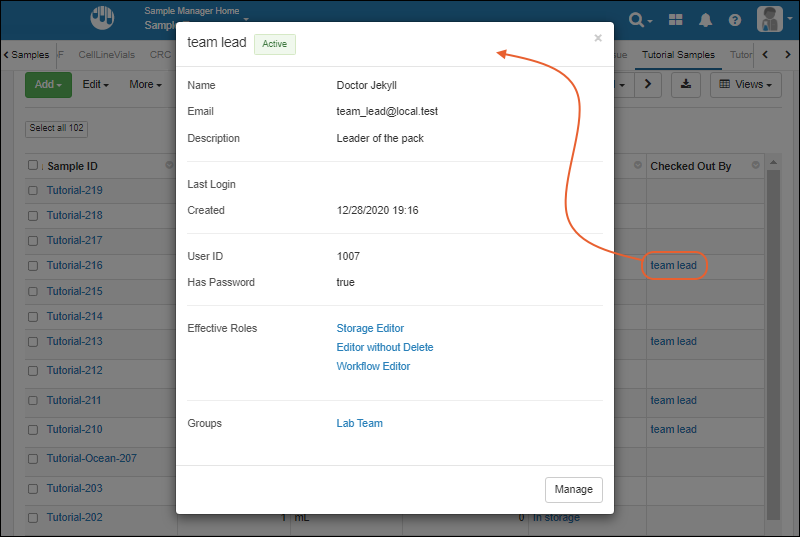The height and width of the screenshot is (537, 800).
Task: Select the checkbox for Tutorial-203
Action: point(33,489)
